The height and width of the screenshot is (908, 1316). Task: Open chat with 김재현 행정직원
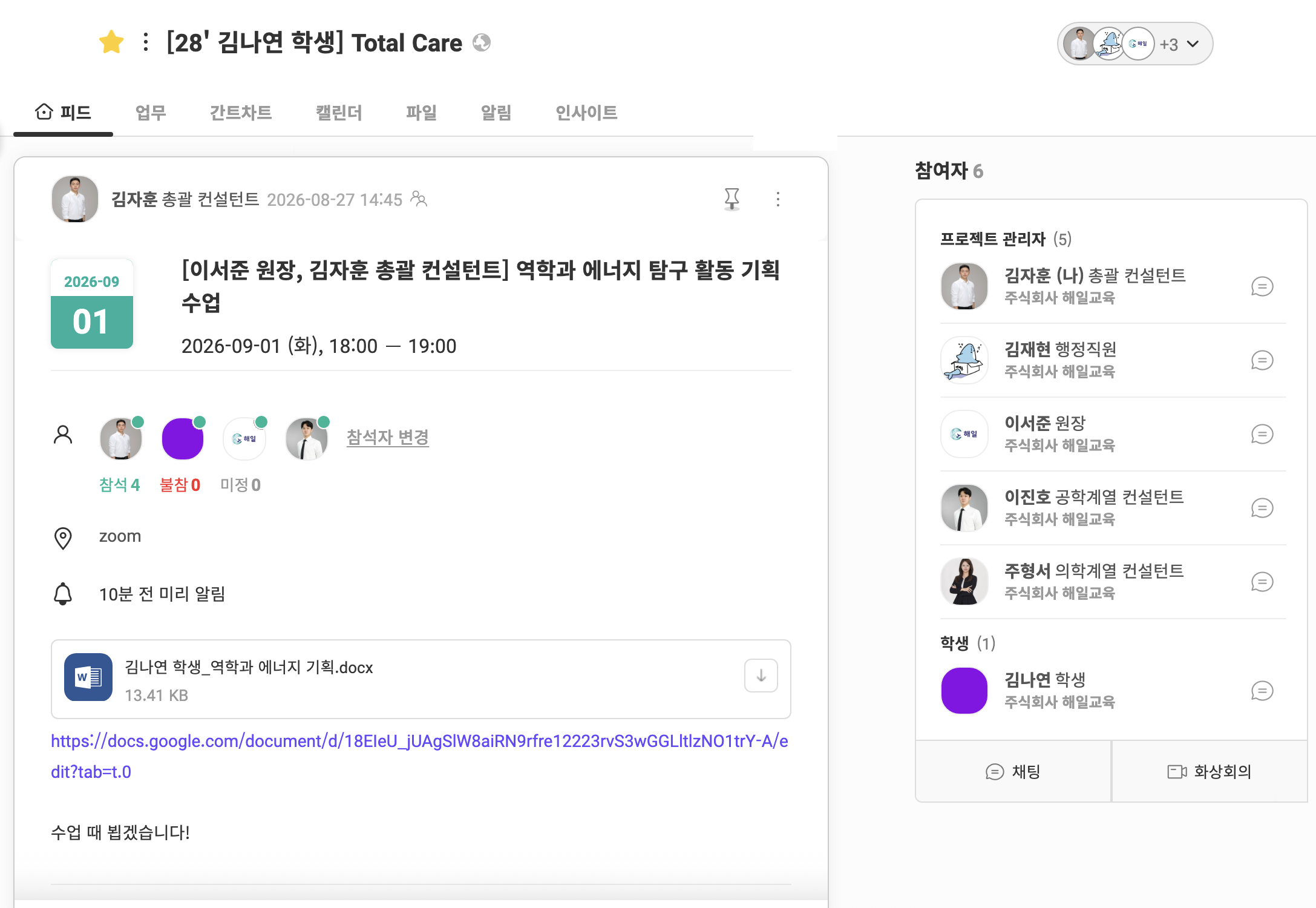(1262, 360)
